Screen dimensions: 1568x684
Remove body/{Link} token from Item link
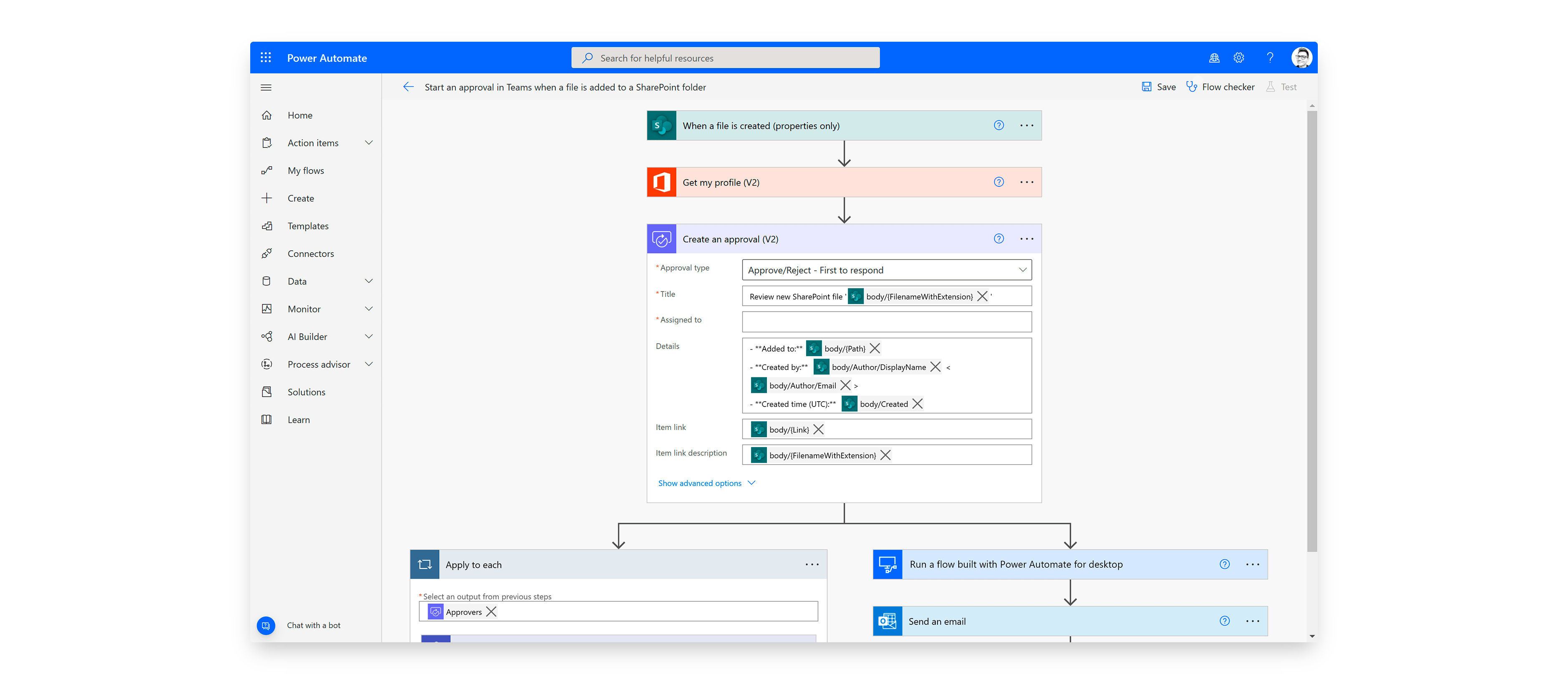coord(819,430)
